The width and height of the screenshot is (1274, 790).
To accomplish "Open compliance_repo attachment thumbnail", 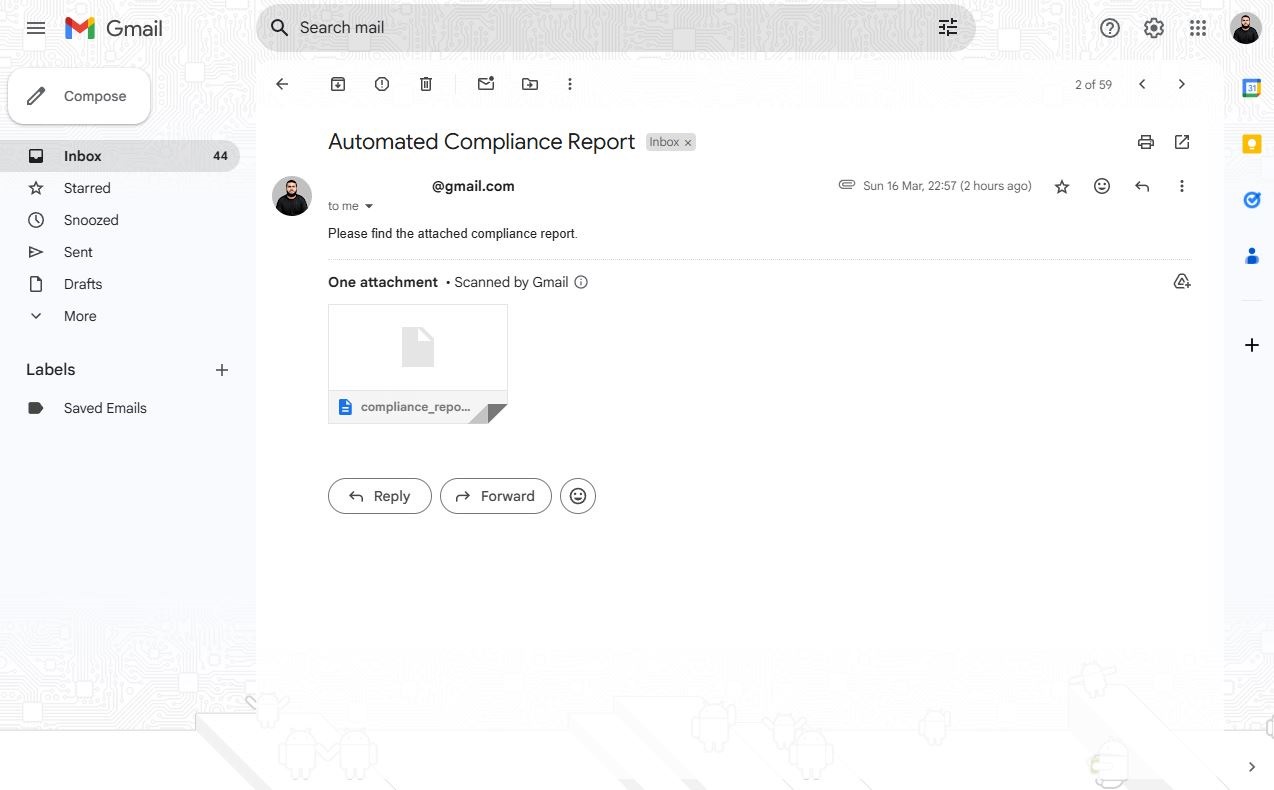I will [418, 364].
